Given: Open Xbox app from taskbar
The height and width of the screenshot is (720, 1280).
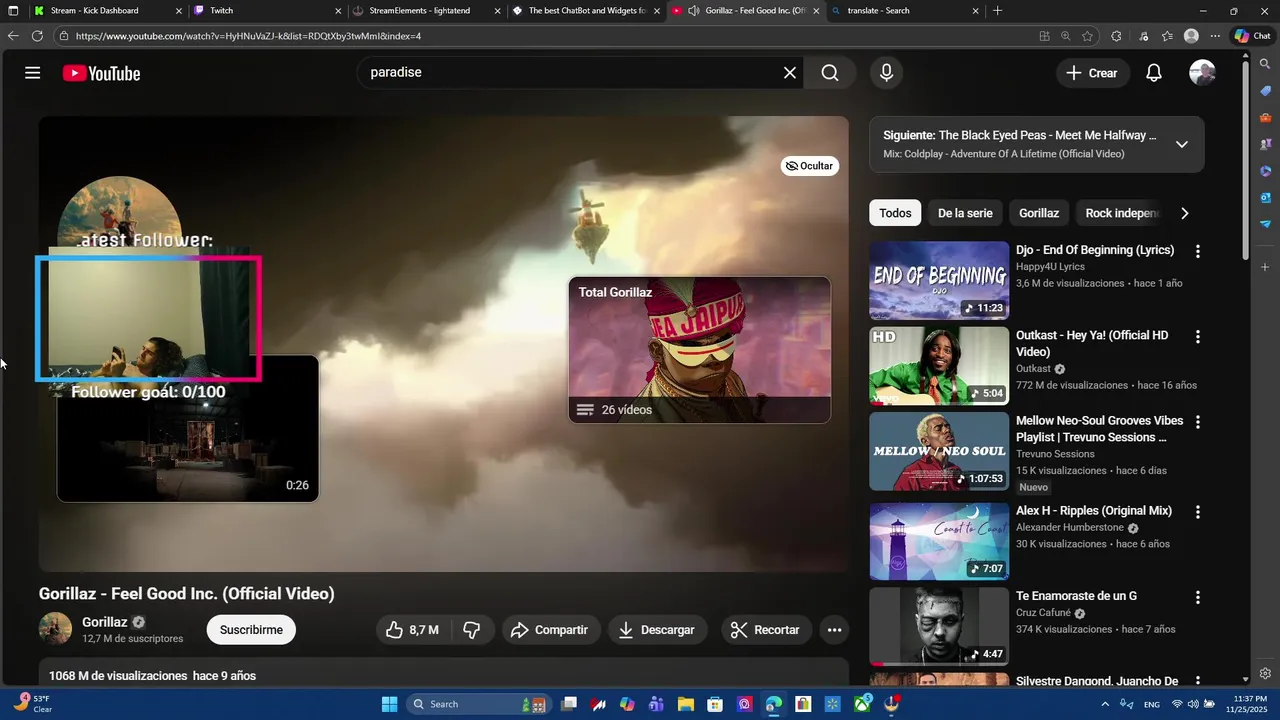Looking at the screenshot, I should pos(862,704).
